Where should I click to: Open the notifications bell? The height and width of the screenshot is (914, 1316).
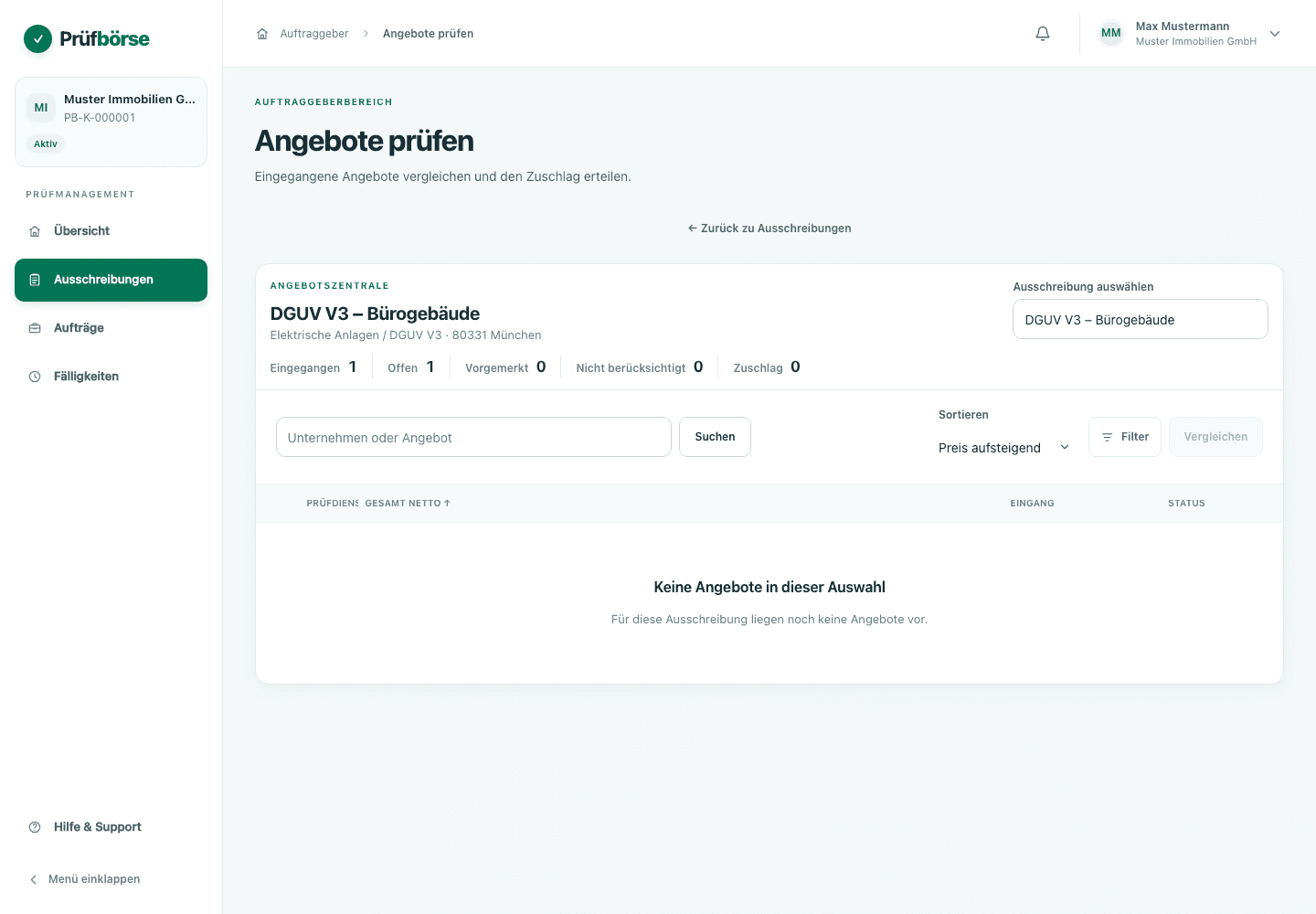click(x=1043, y=34)
